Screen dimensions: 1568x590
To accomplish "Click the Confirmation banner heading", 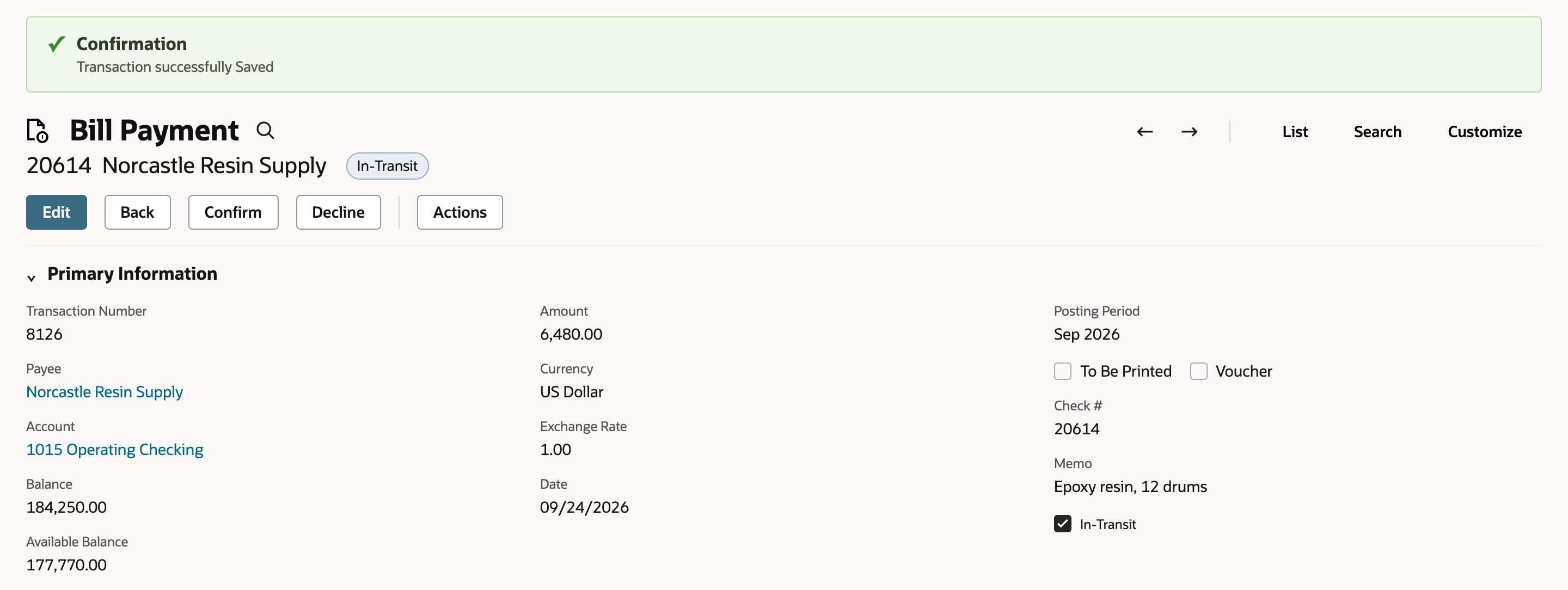I will (x=131, y=44).
